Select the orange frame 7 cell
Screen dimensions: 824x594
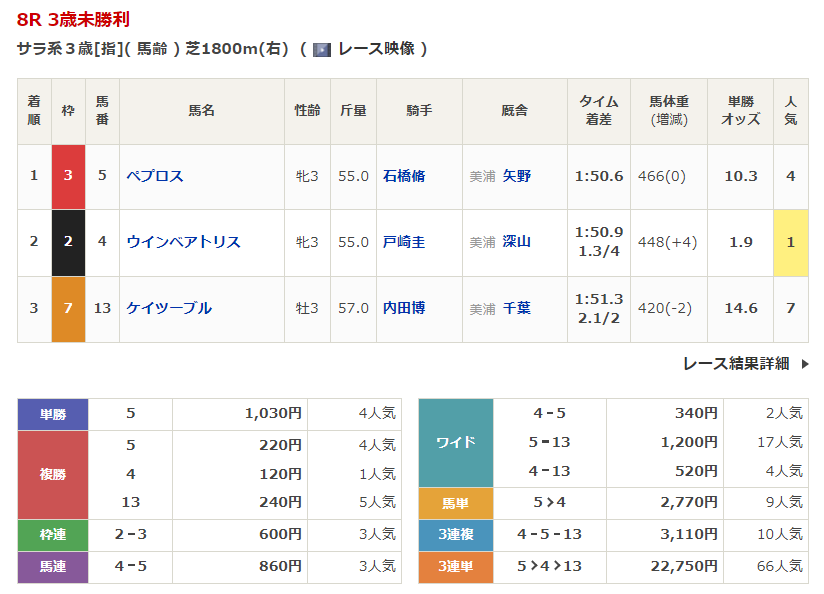coord(68,310)
